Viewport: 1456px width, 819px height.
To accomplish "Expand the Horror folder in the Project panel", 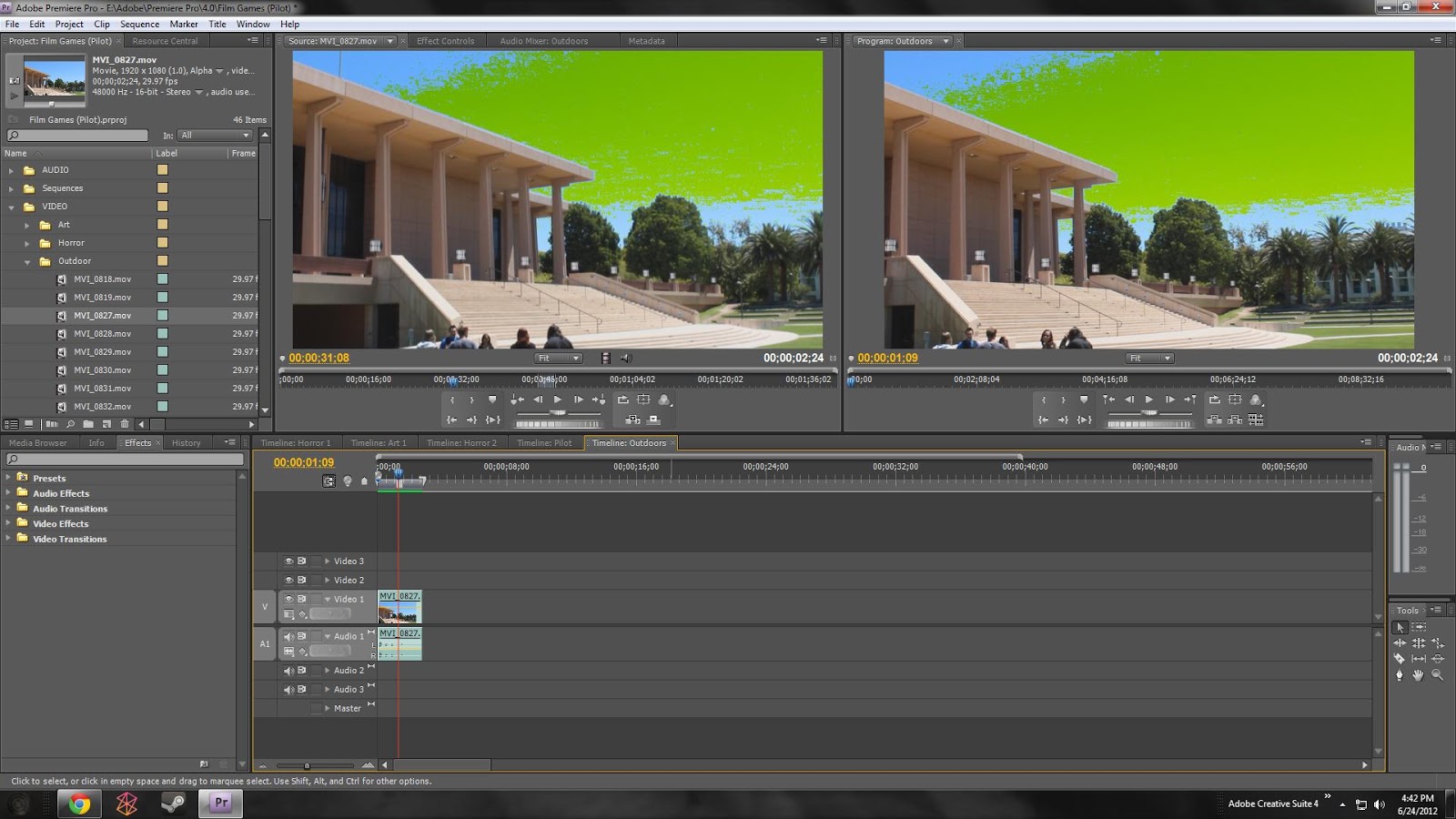I will (x=27, y=242).
